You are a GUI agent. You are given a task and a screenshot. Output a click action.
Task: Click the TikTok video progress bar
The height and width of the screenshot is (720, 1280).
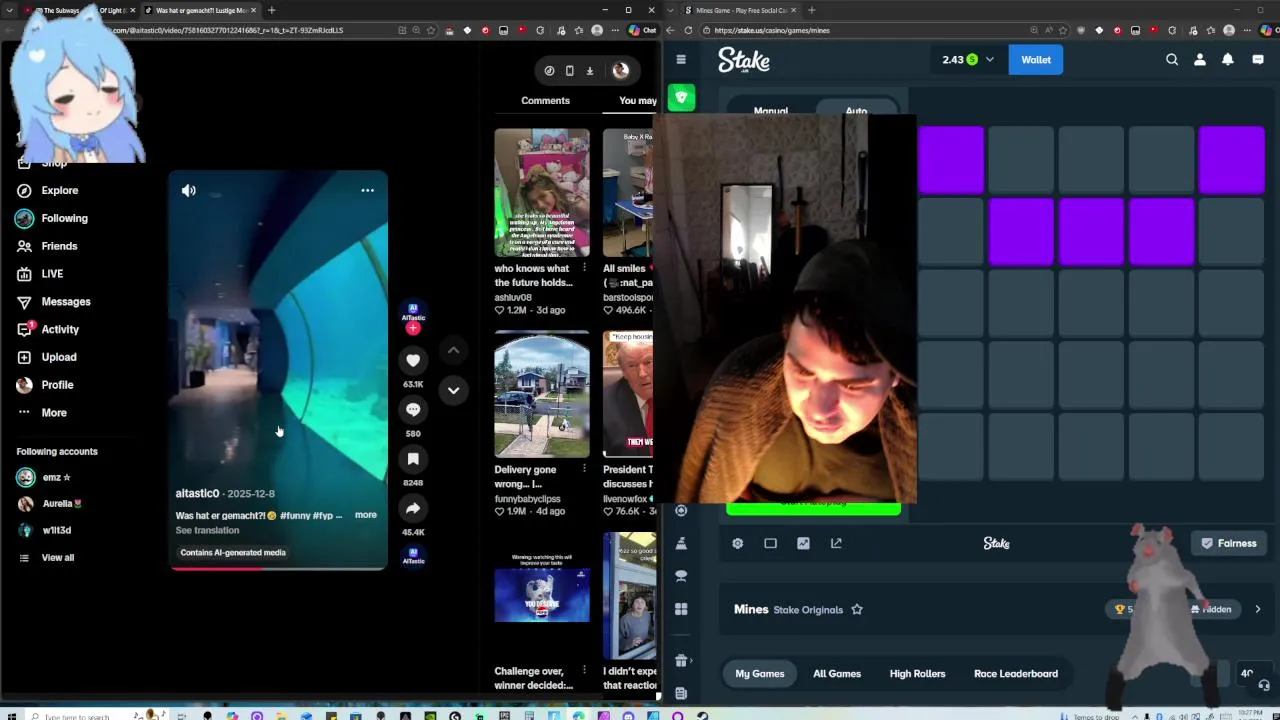pyautogui.click(x=278, y=568)
